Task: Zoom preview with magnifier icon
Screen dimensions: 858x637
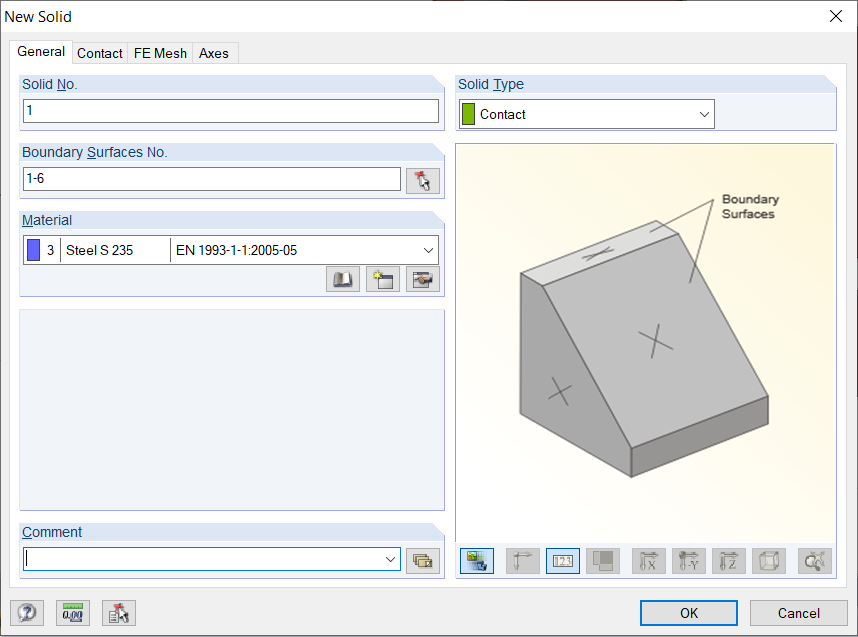Action: point(815,561)
